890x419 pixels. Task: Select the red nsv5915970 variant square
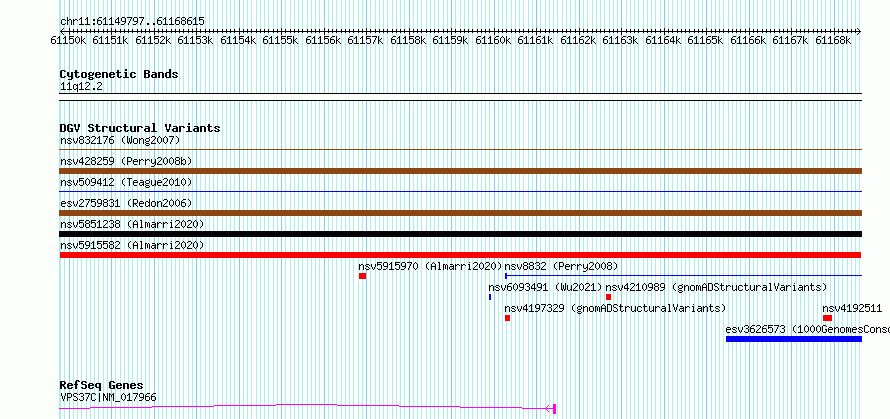pyautogui.click(x=362, y=276)
